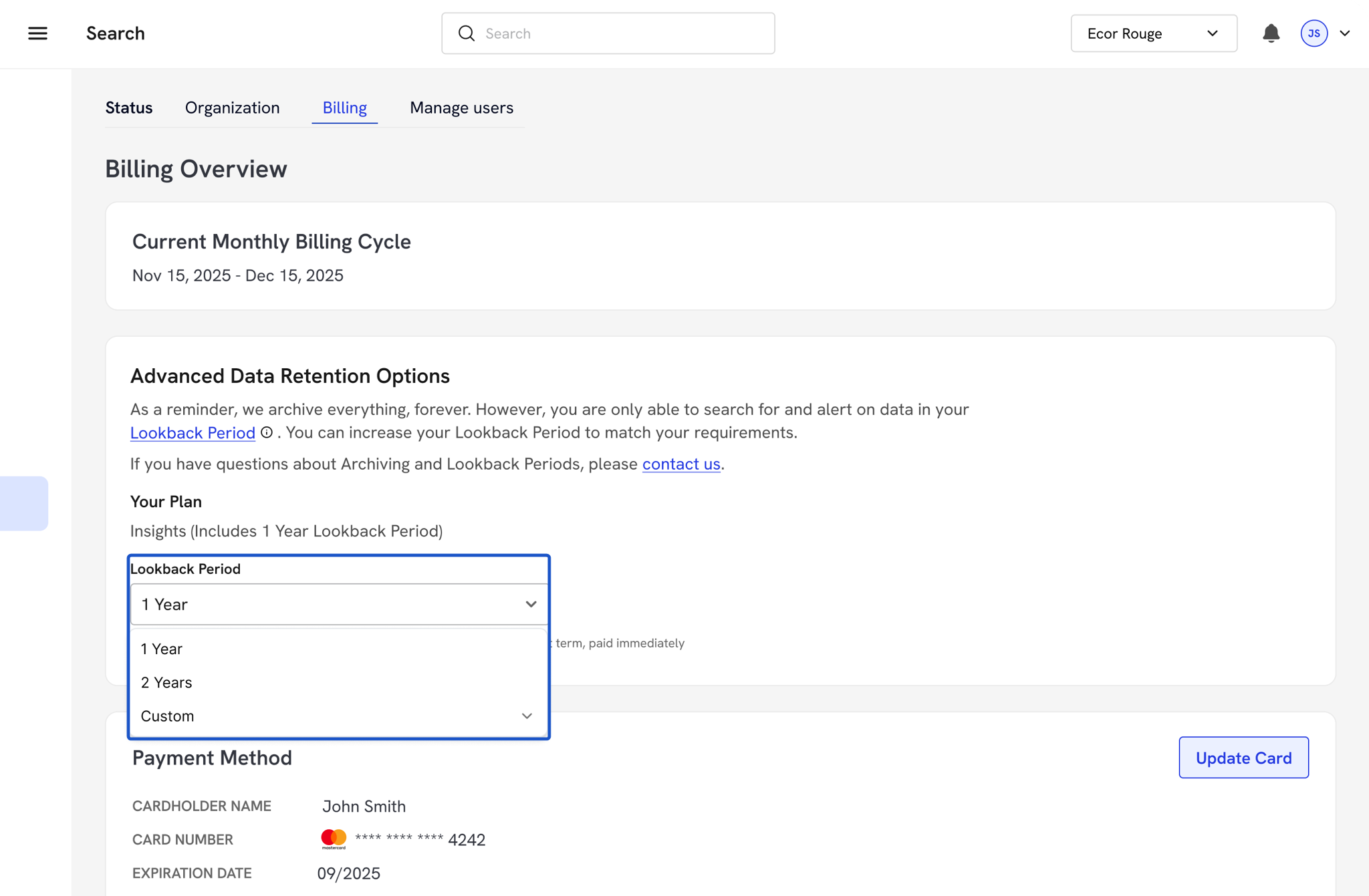Click the Mastercard logo icon
Image resolution: width=1369 pixels, height=896 pixels.
(x=334, y=839)
